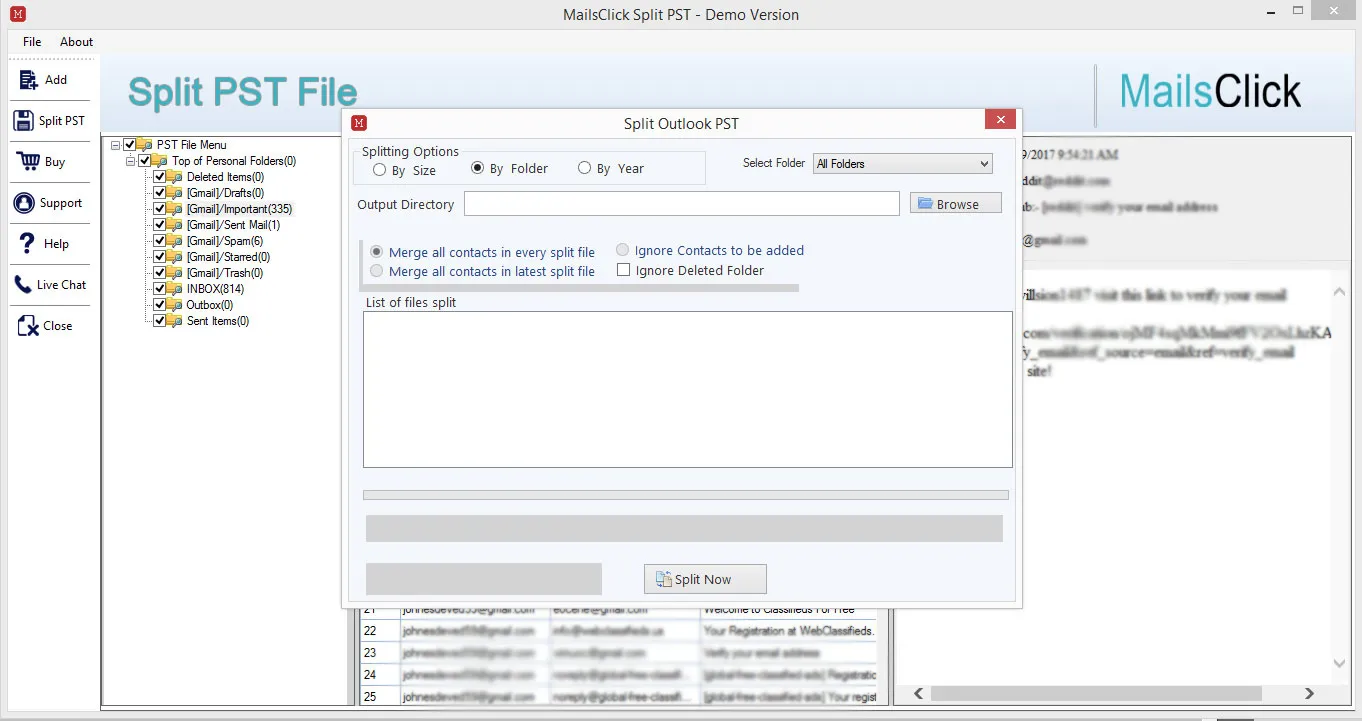Viewport: 1362px width, 721px height.
Task: Click folder icon beside Deleted Items(0)
Action: click(x=176, y=177)
